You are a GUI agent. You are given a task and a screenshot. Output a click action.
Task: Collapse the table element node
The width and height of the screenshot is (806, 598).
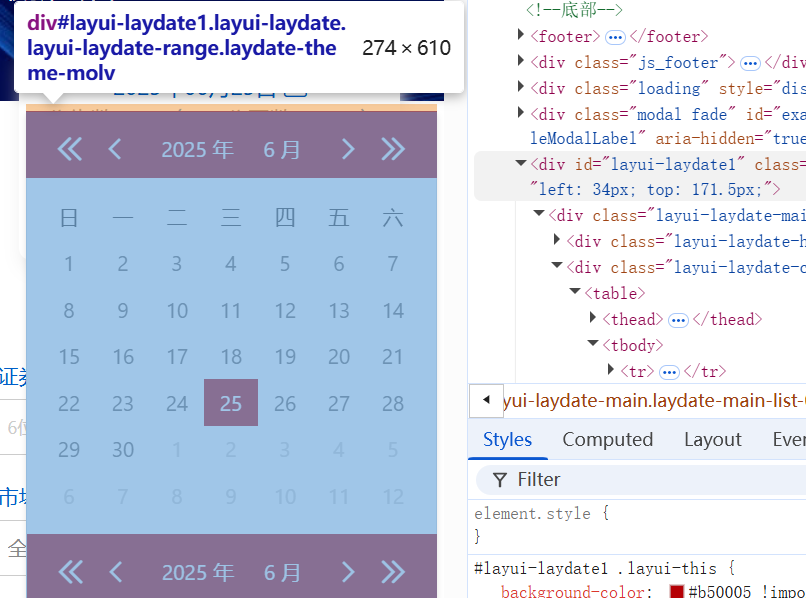tap(575, 291)
